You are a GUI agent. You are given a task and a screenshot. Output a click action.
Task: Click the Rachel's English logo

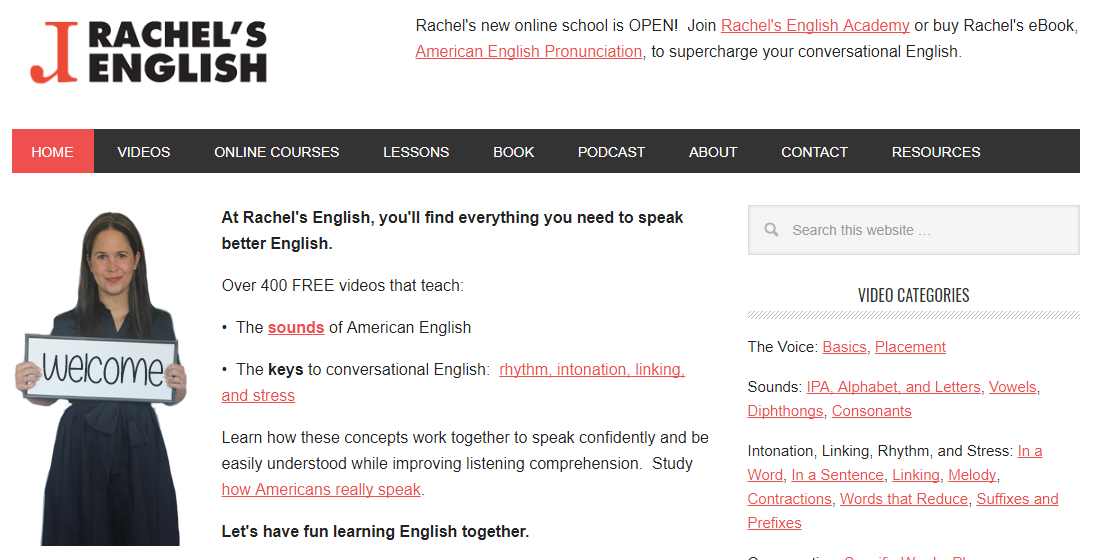tap(148, 53)
